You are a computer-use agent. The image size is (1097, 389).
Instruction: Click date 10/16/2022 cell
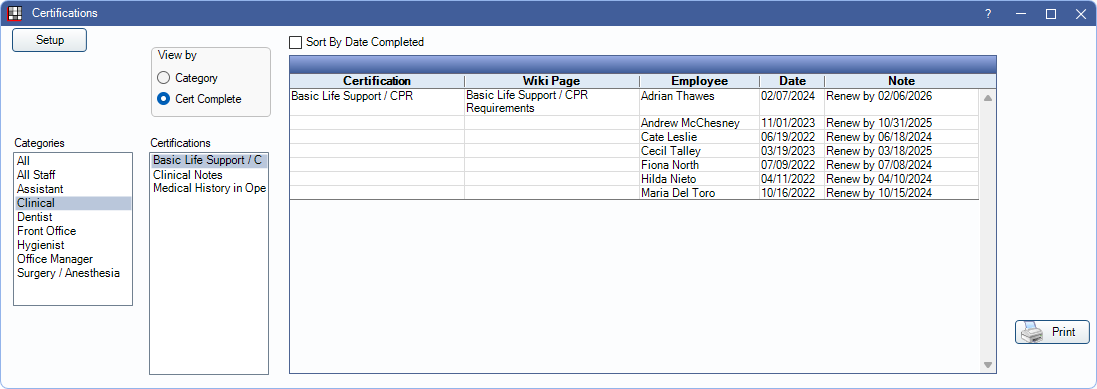click(x=792, y=193)
